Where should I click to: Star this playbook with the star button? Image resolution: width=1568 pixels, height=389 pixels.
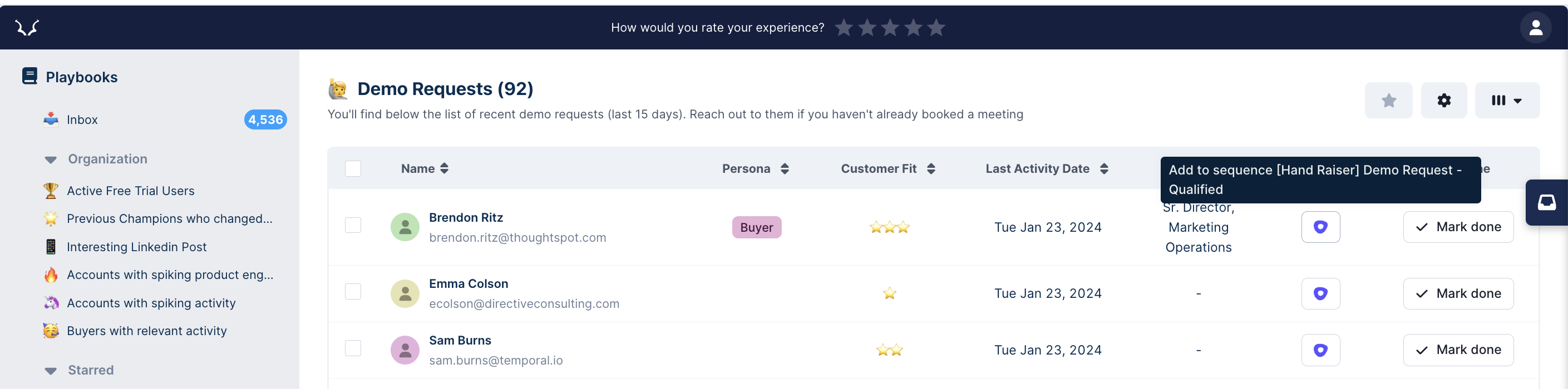(1388, 100)
